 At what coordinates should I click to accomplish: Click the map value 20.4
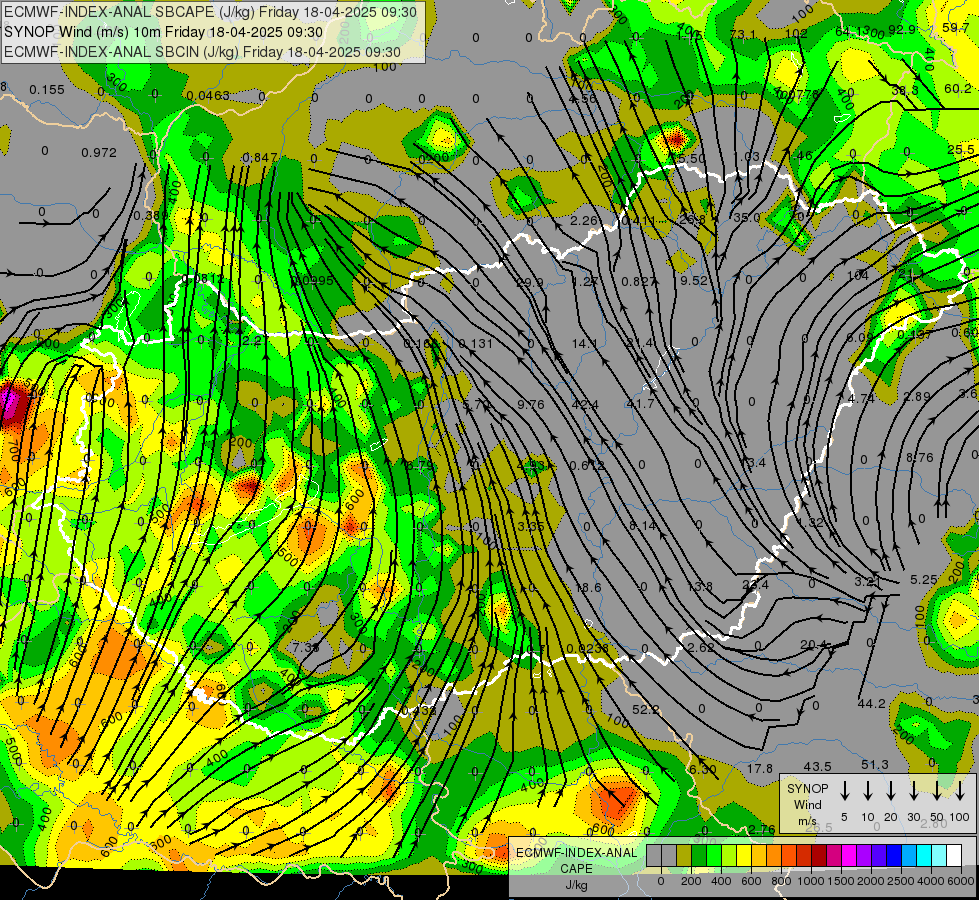point(814,645)
